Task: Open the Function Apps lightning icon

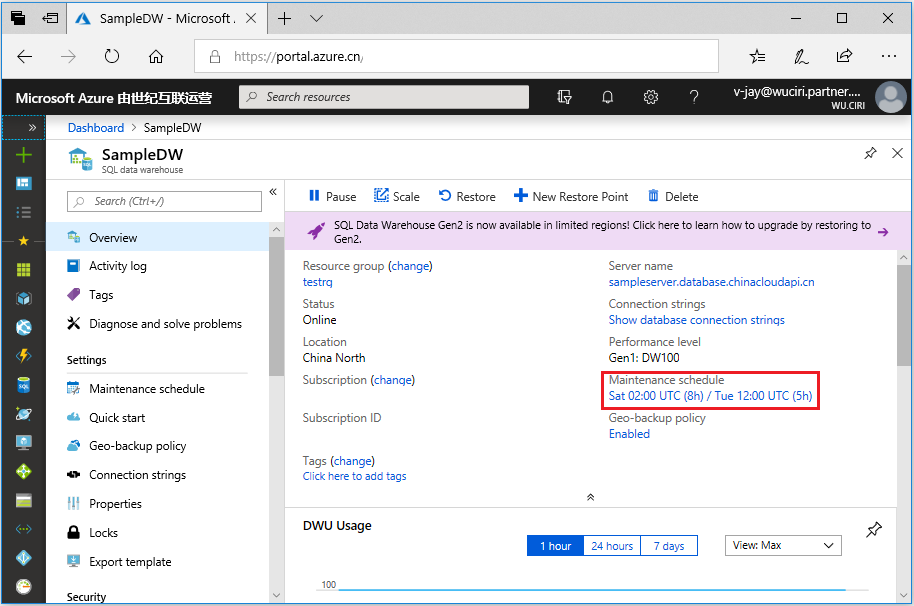Action: 23,356
